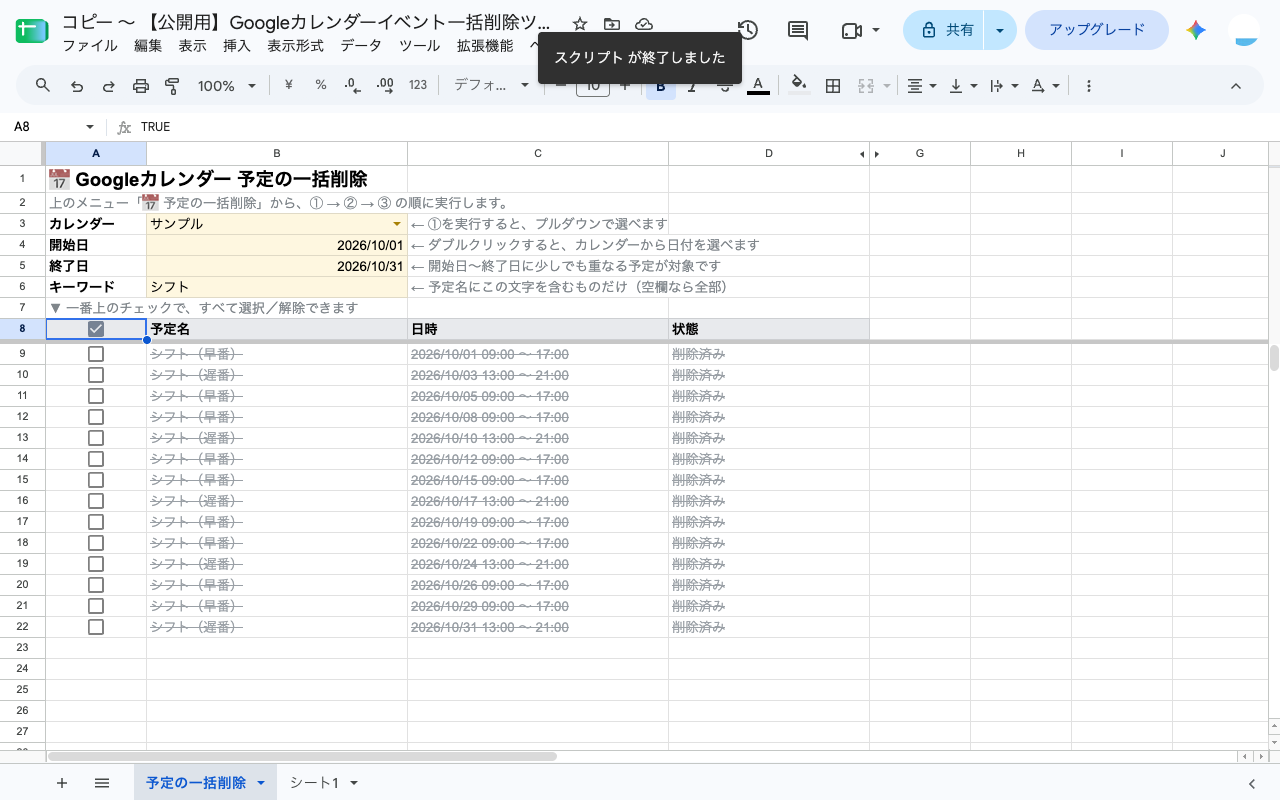Open share options arrow next to 共有
This screenshot has width=1280, height=800.
pos(1000,30)
